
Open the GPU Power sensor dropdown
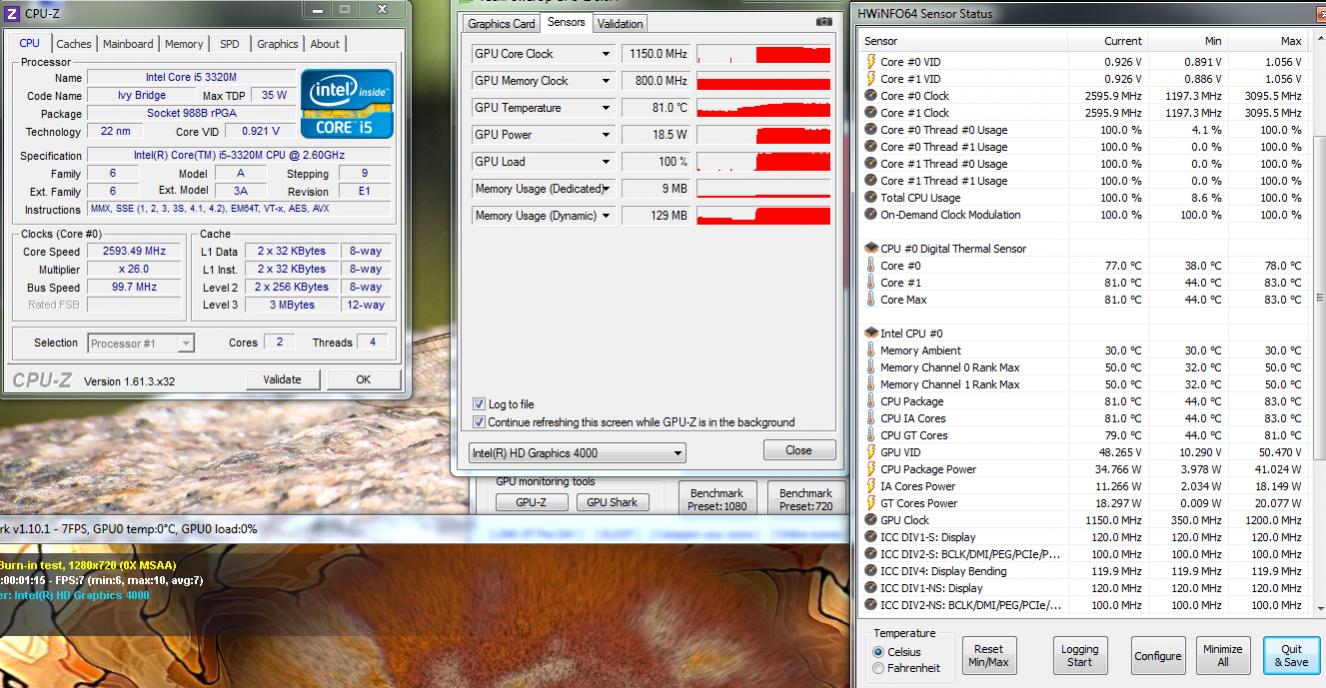[606, 135]
